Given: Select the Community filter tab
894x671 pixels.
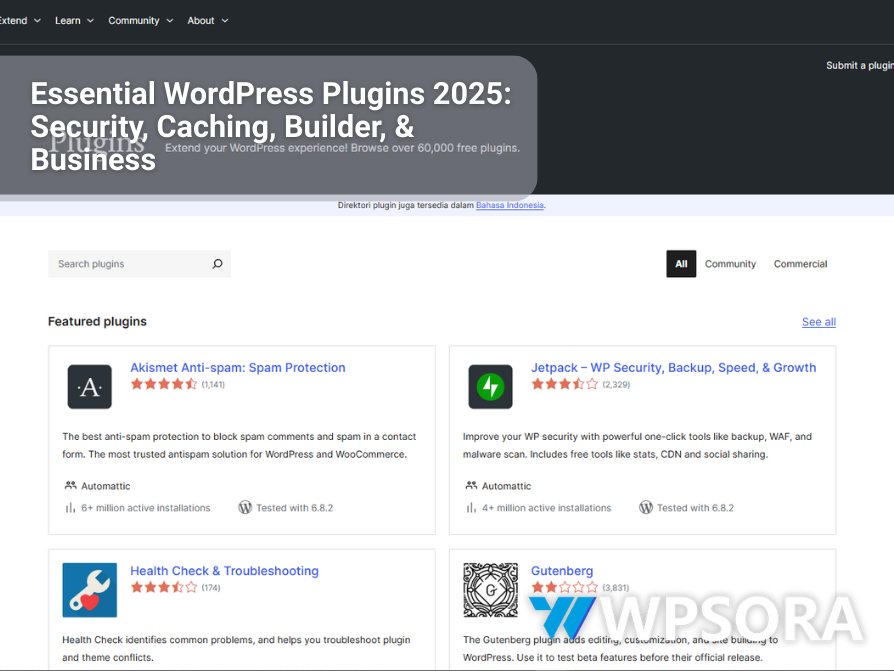Looking at the screenshot, I should pyautogui.click(x=730, y=264).
